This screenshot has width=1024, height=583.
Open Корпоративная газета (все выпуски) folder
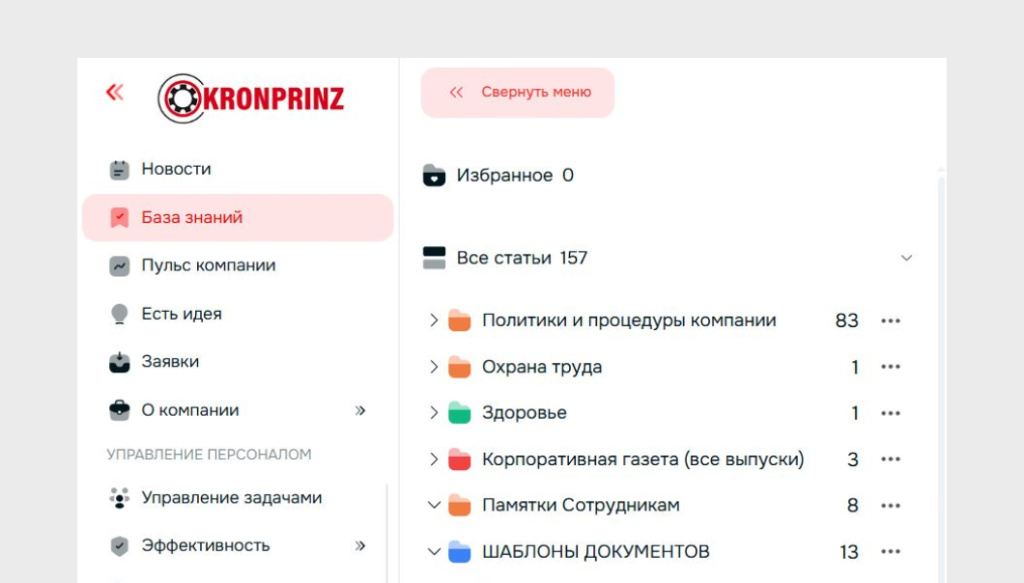pyautogui.click(x=643, y=459)
